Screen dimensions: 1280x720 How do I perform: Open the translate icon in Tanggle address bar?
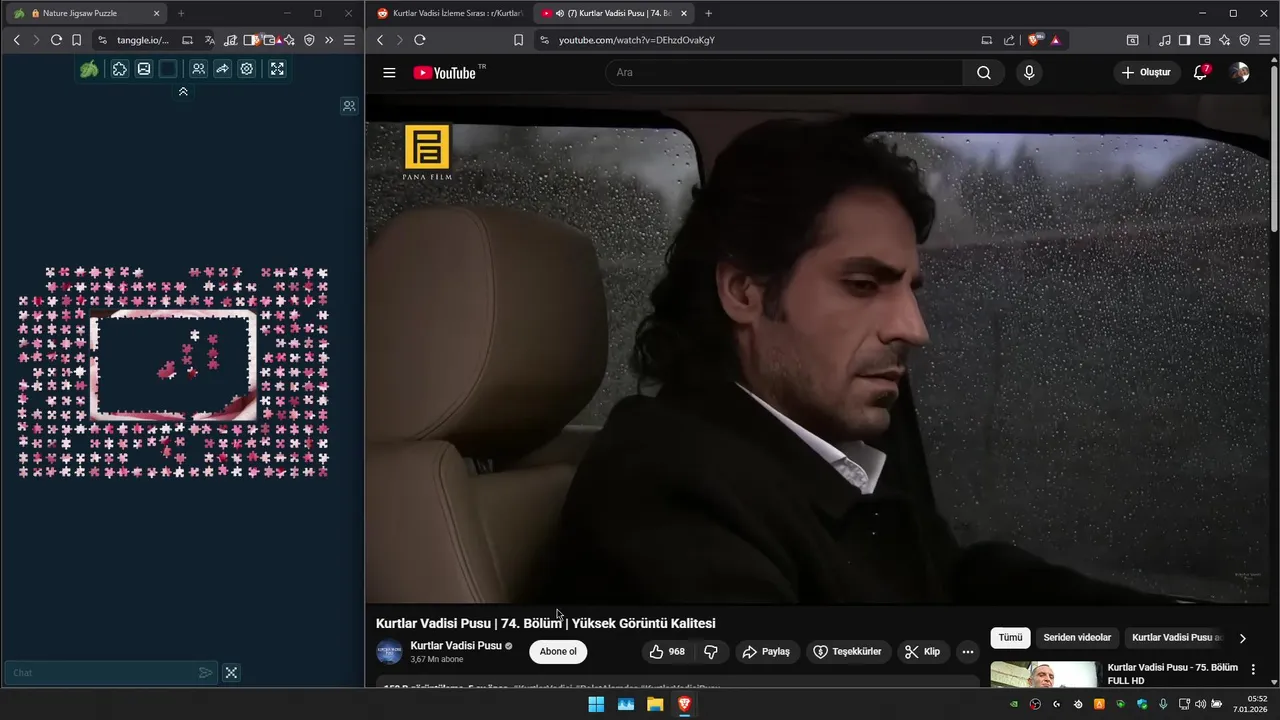pos(209,40)
